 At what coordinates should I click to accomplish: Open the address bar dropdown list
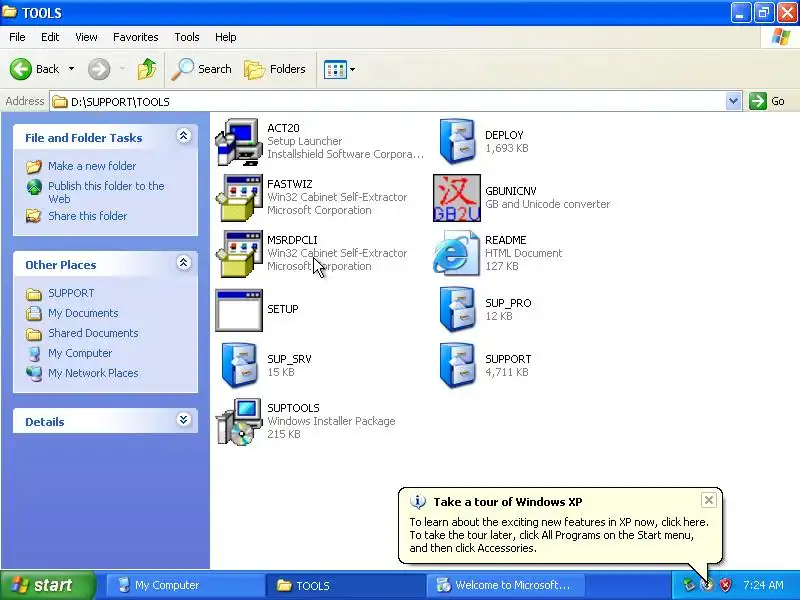click(733, 101)
